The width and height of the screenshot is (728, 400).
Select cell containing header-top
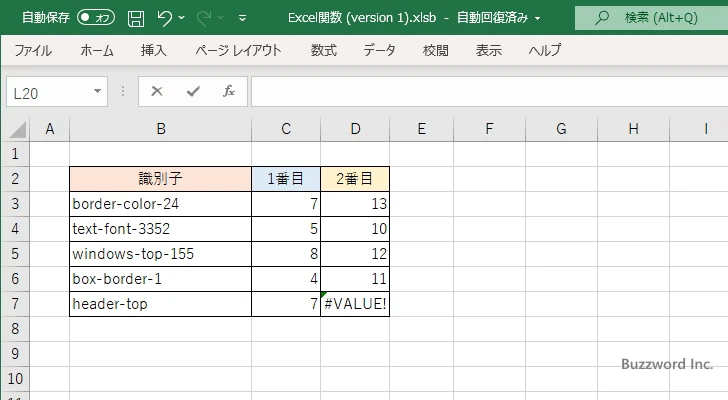(161, 304)
